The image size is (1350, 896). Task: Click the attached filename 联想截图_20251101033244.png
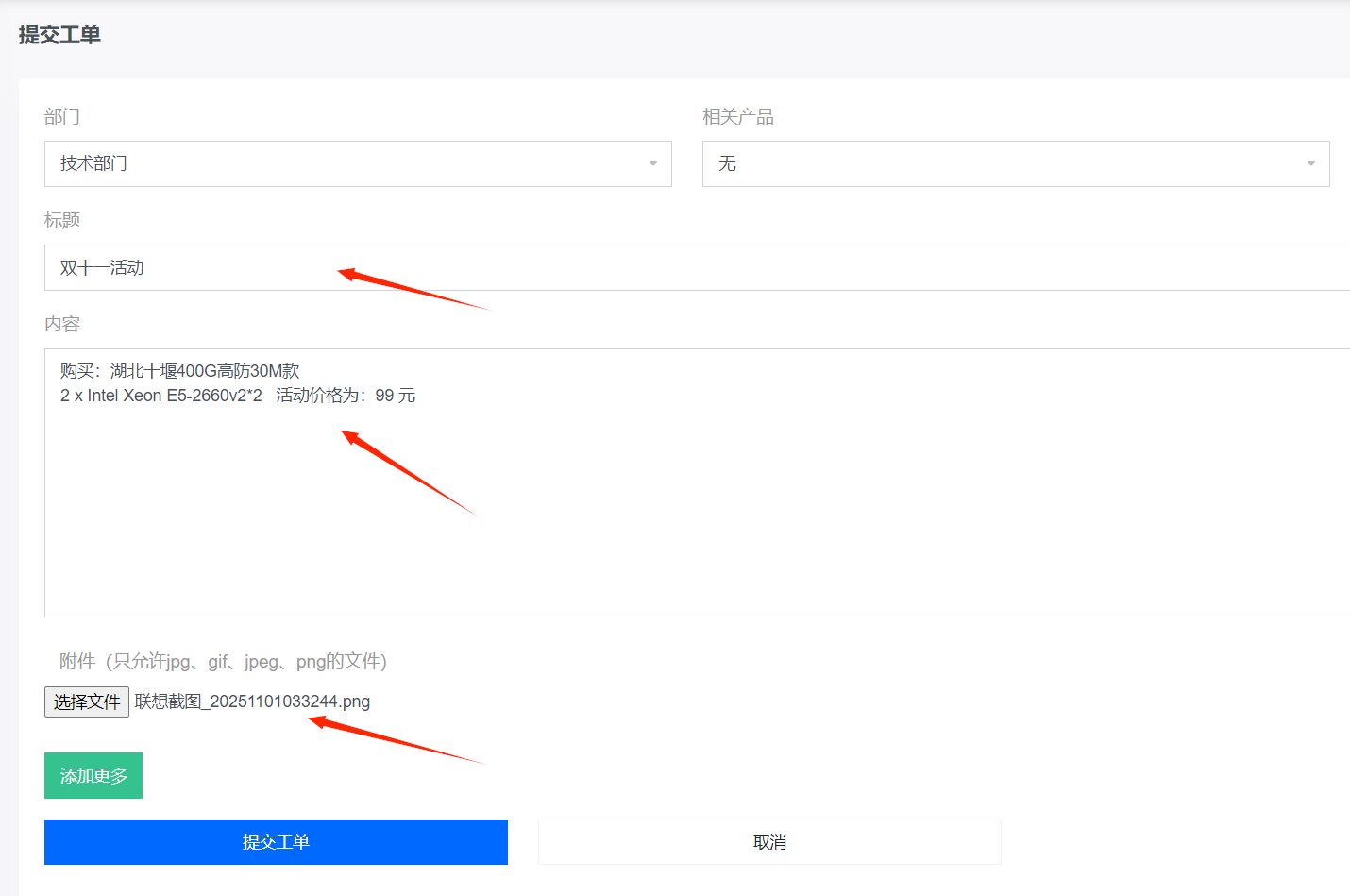click(252, 702)
